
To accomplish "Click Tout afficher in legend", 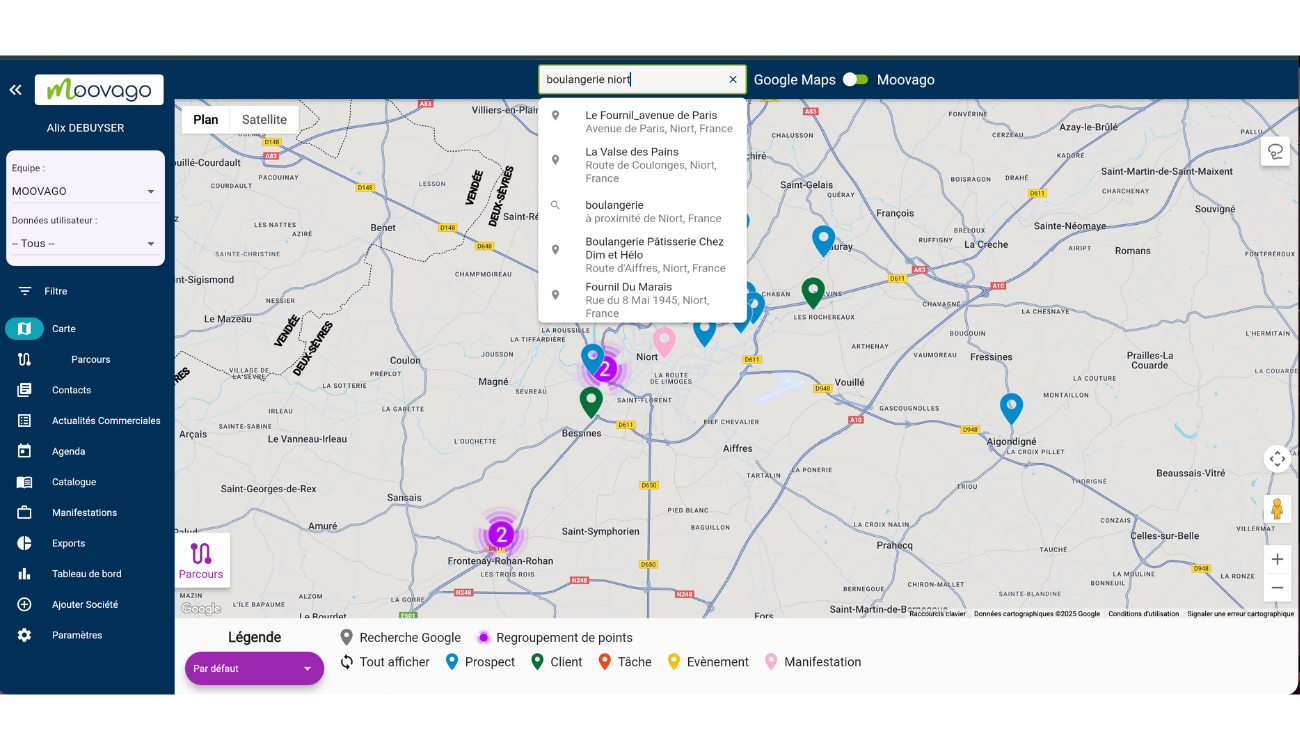I will point(385,662).
